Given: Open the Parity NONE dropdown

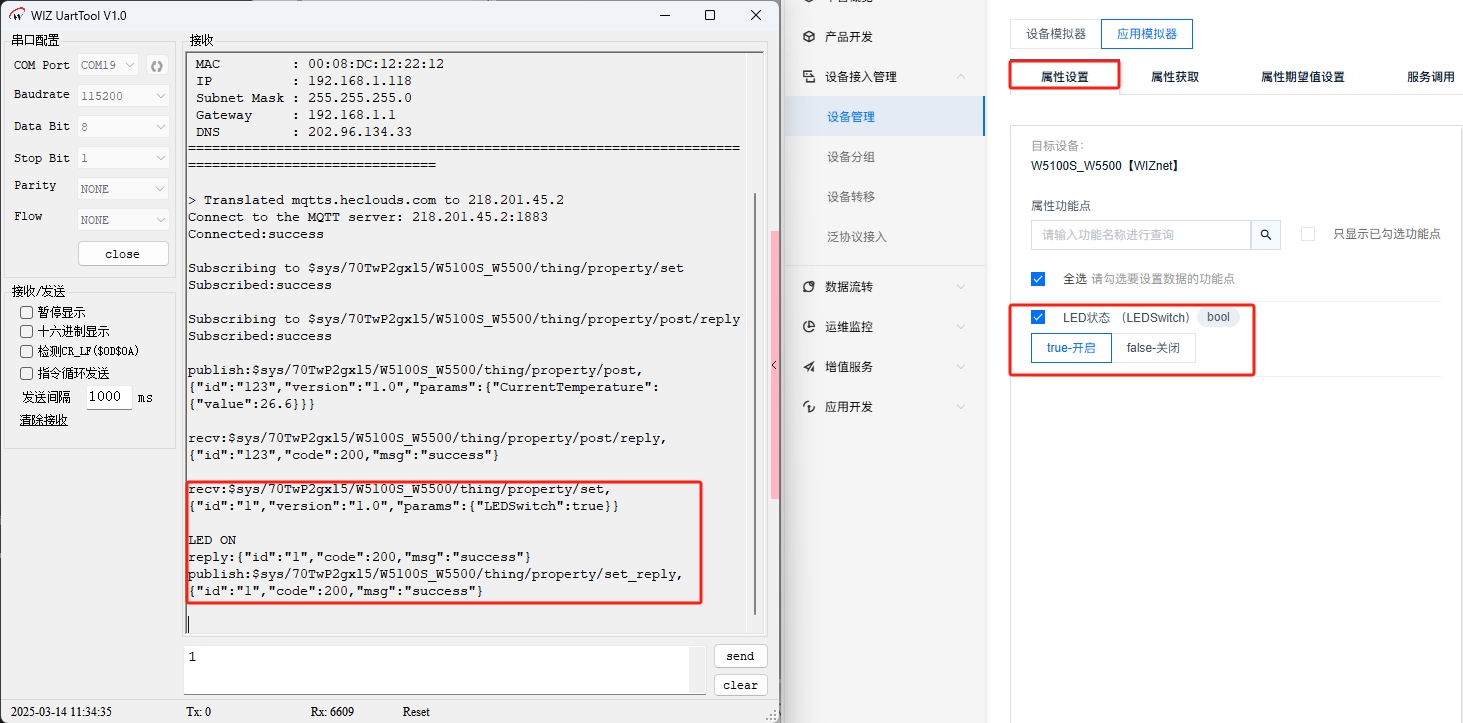Looking at the screenshot, I should click(123, 189).
